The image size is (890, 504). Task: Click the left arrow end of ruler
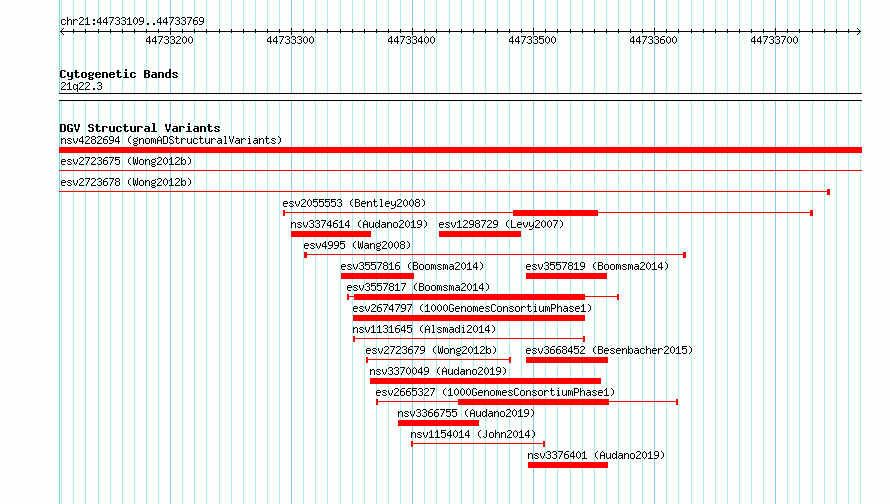(62, 32)
